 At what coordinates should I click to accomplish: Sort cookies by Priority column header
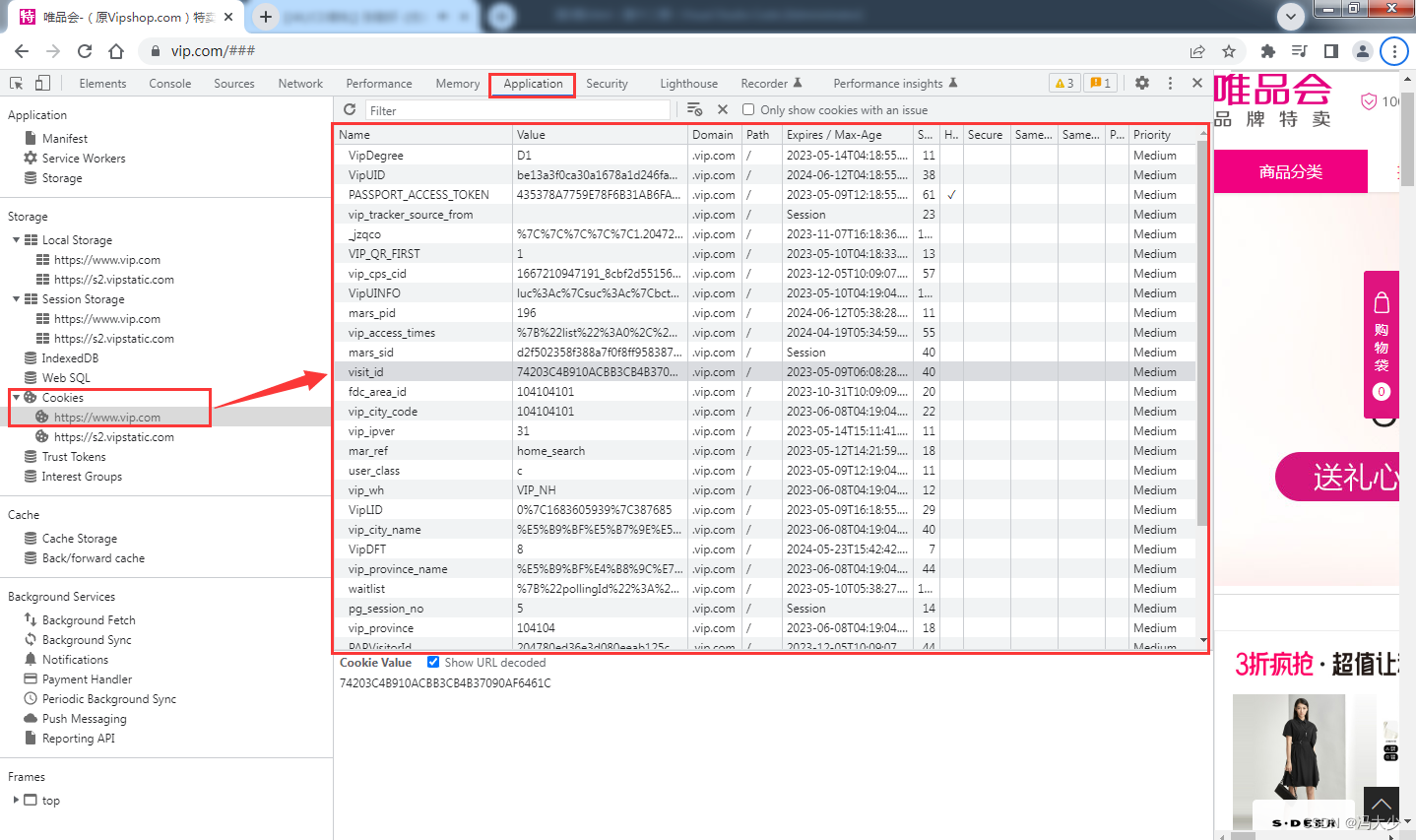pos(1162,134)
